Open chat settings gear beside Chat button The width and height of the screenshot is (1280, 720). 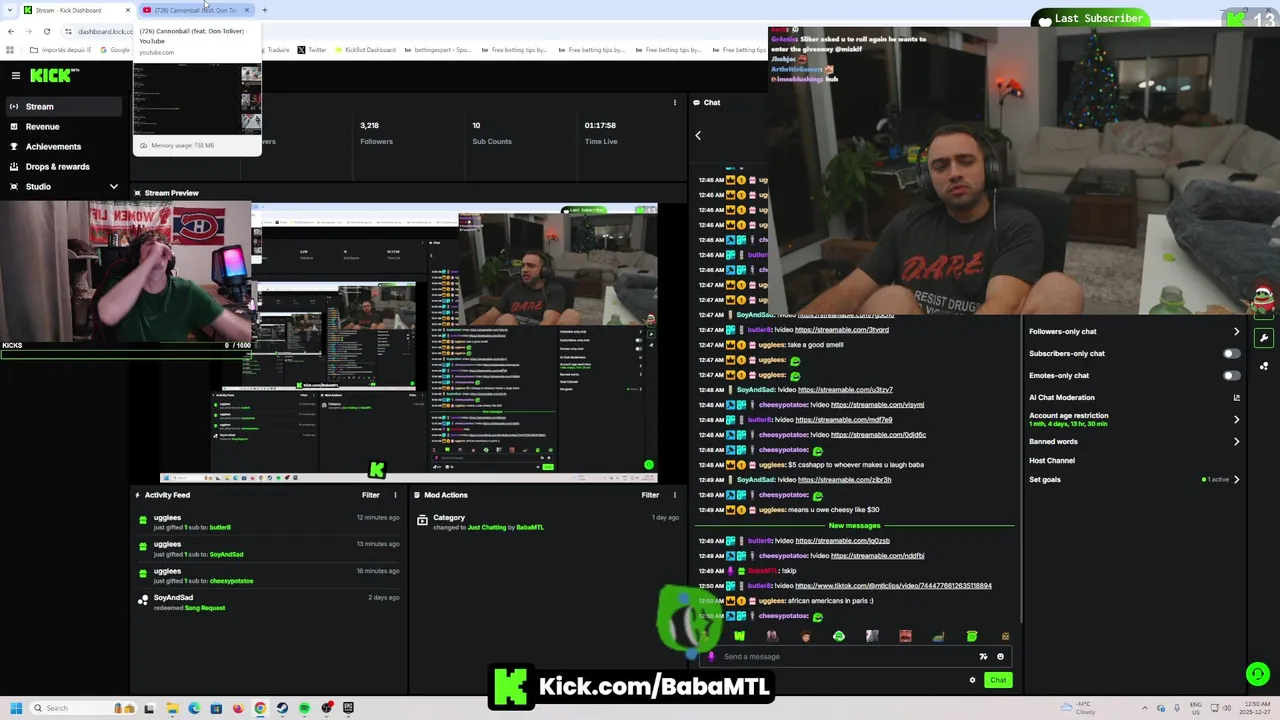tap(972, 680)
